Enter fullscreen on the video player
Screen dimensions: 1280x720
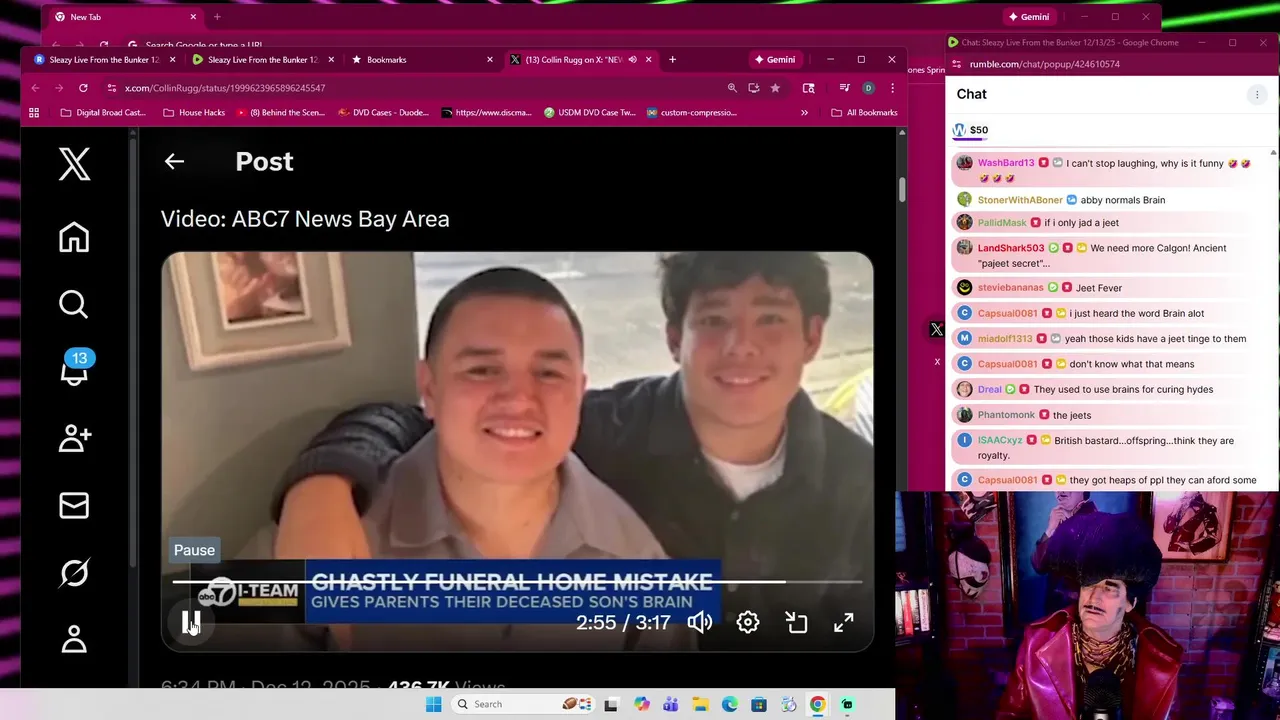click(x=844, y=622)
